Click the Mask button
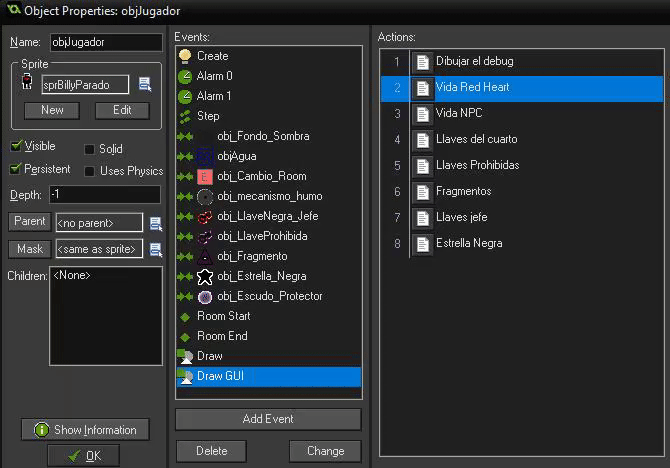This screenshot has width=670, height=468. tap(29, 249)
